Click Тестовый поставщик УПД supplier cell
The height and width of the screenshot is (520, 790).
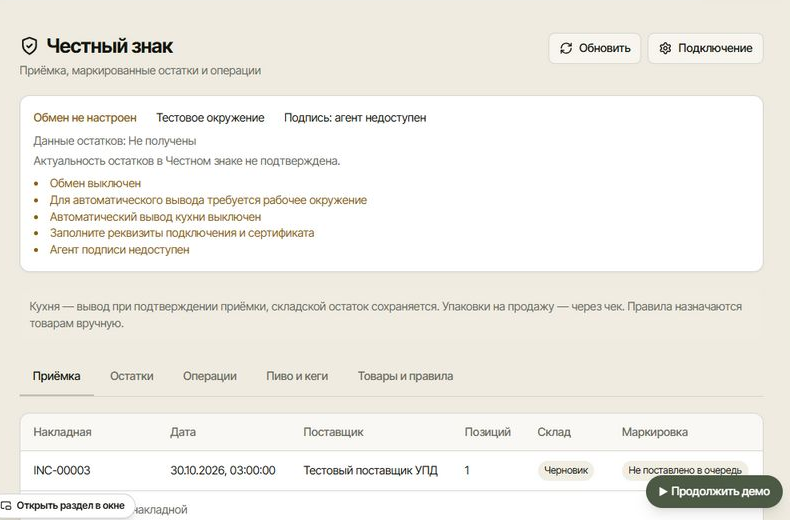pyautogui.click(x=370, y=471)
